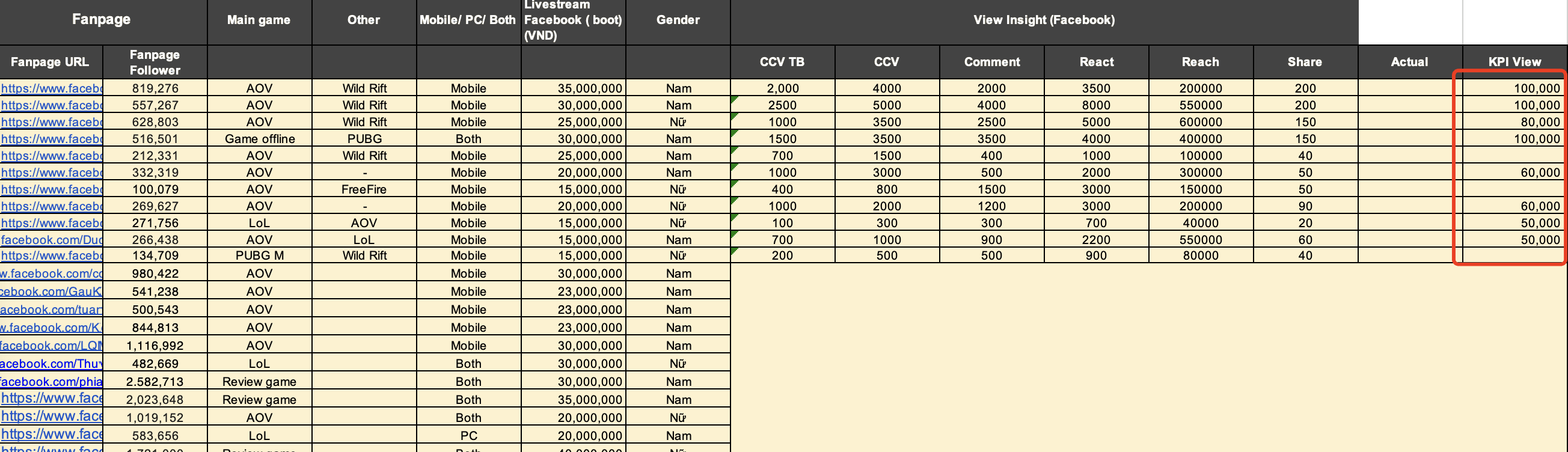
Task: Select the 600000 Reach cell
Action: pos(1201,122)
